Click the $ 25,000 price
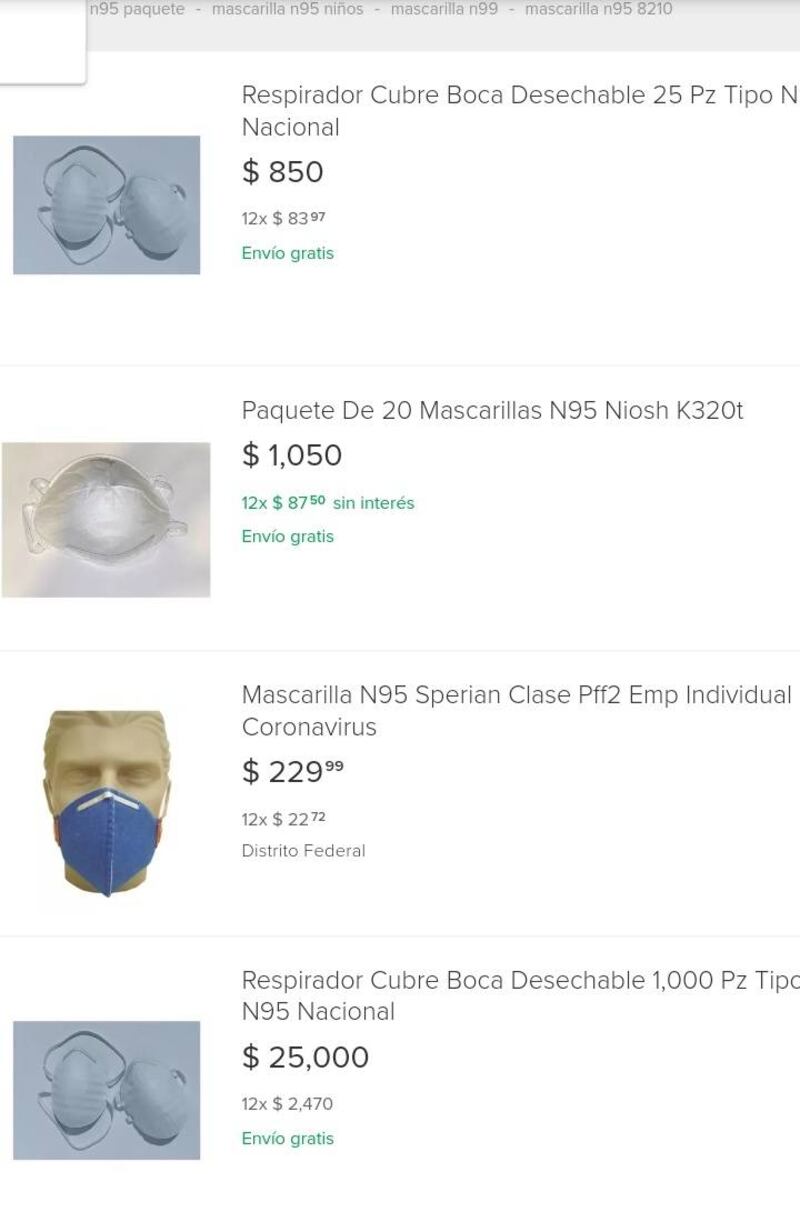800x1222 pixels. point(305,1057)
